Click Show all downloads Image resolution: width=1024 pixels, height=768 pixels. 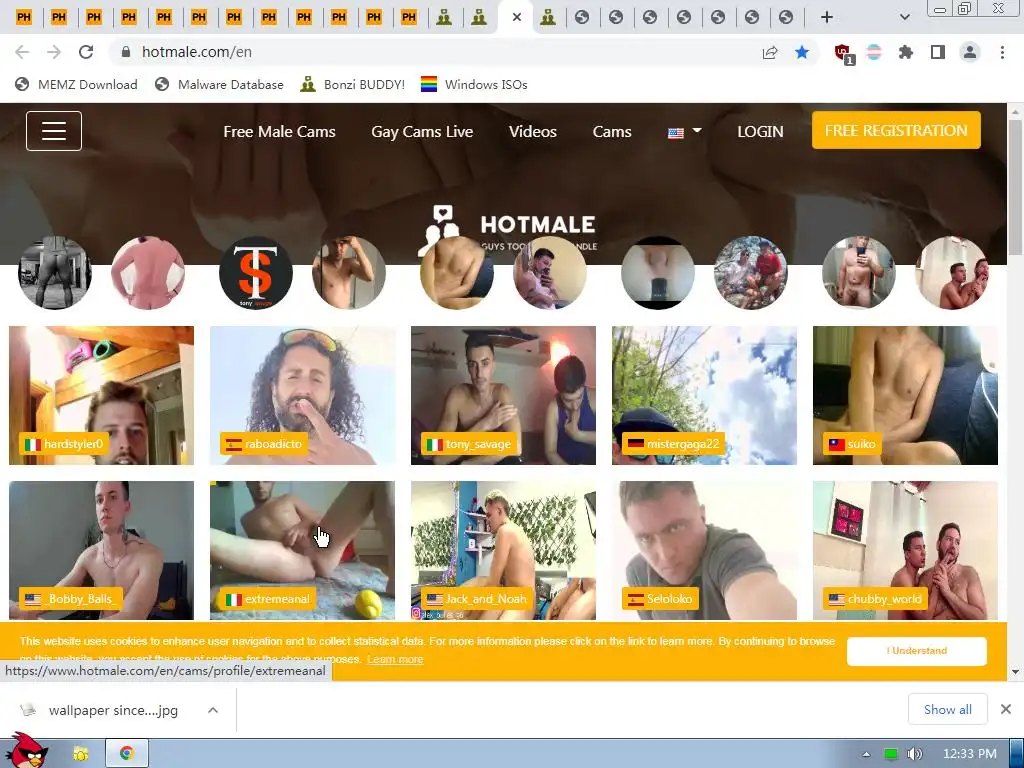point(948,709)
